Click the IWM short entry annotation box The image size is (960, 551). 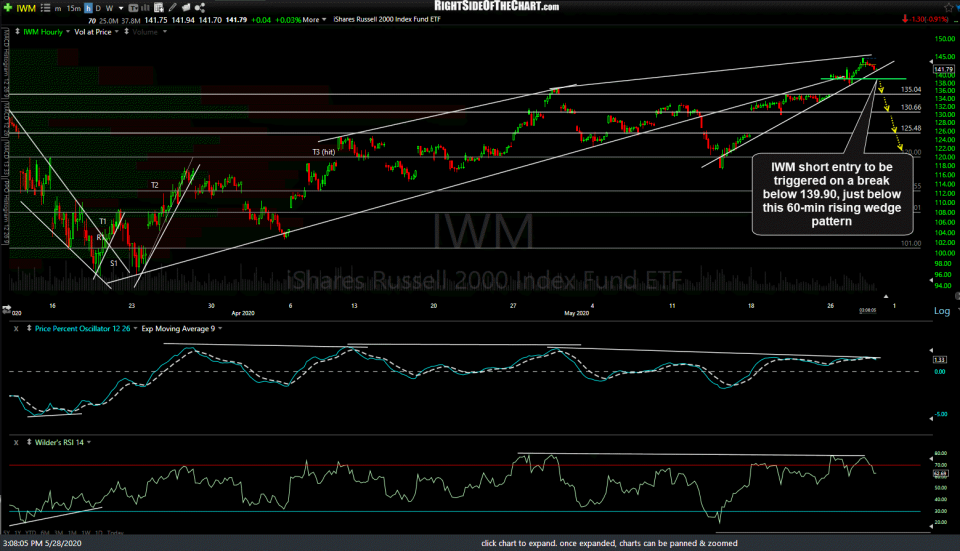tap(832, 194)
